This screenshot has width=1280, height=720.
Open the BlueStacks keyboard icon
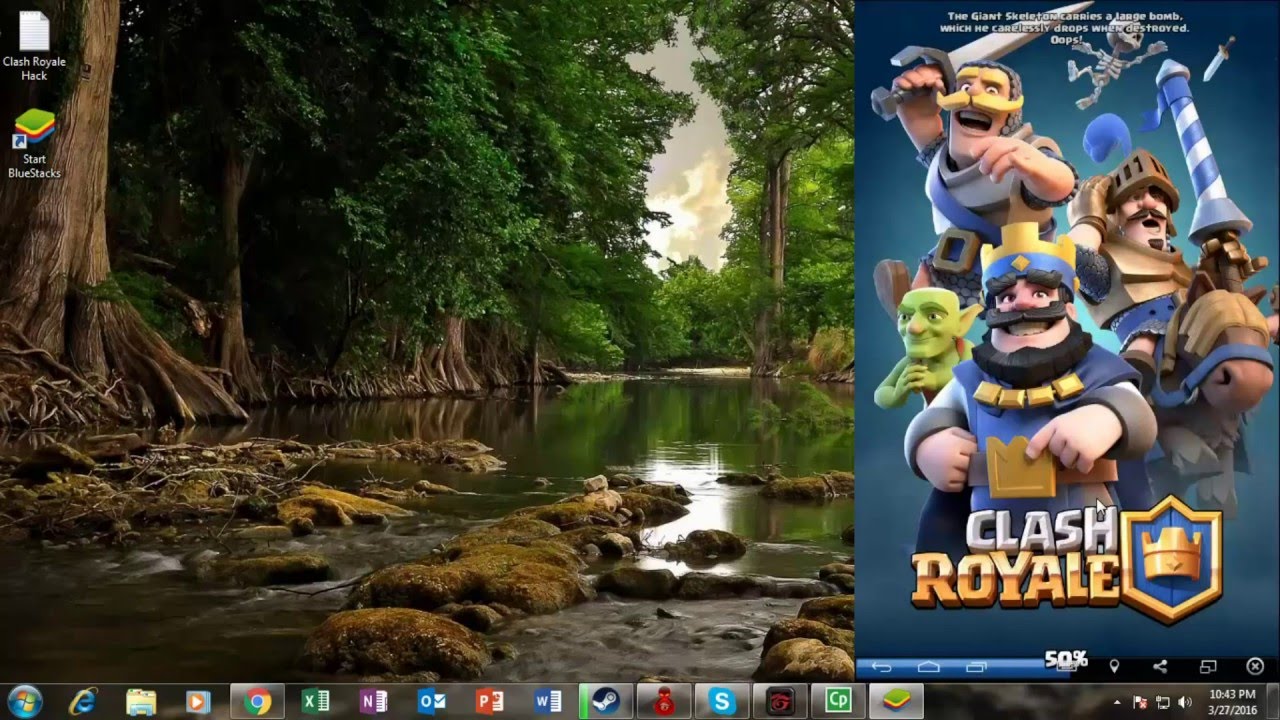1066,667
